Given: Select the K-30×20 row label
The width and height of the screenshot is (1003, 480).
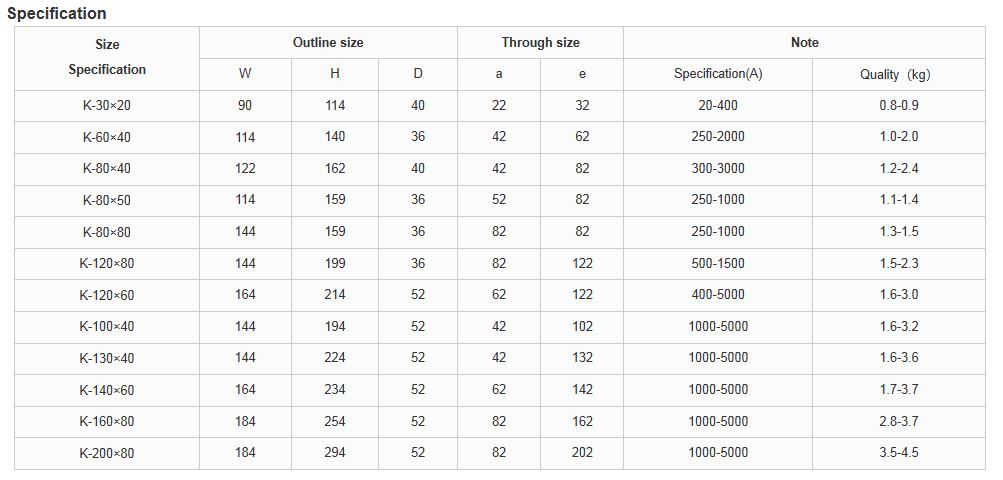Looking at the screenshot, I should pyautogui.click(x=107, y=106).
